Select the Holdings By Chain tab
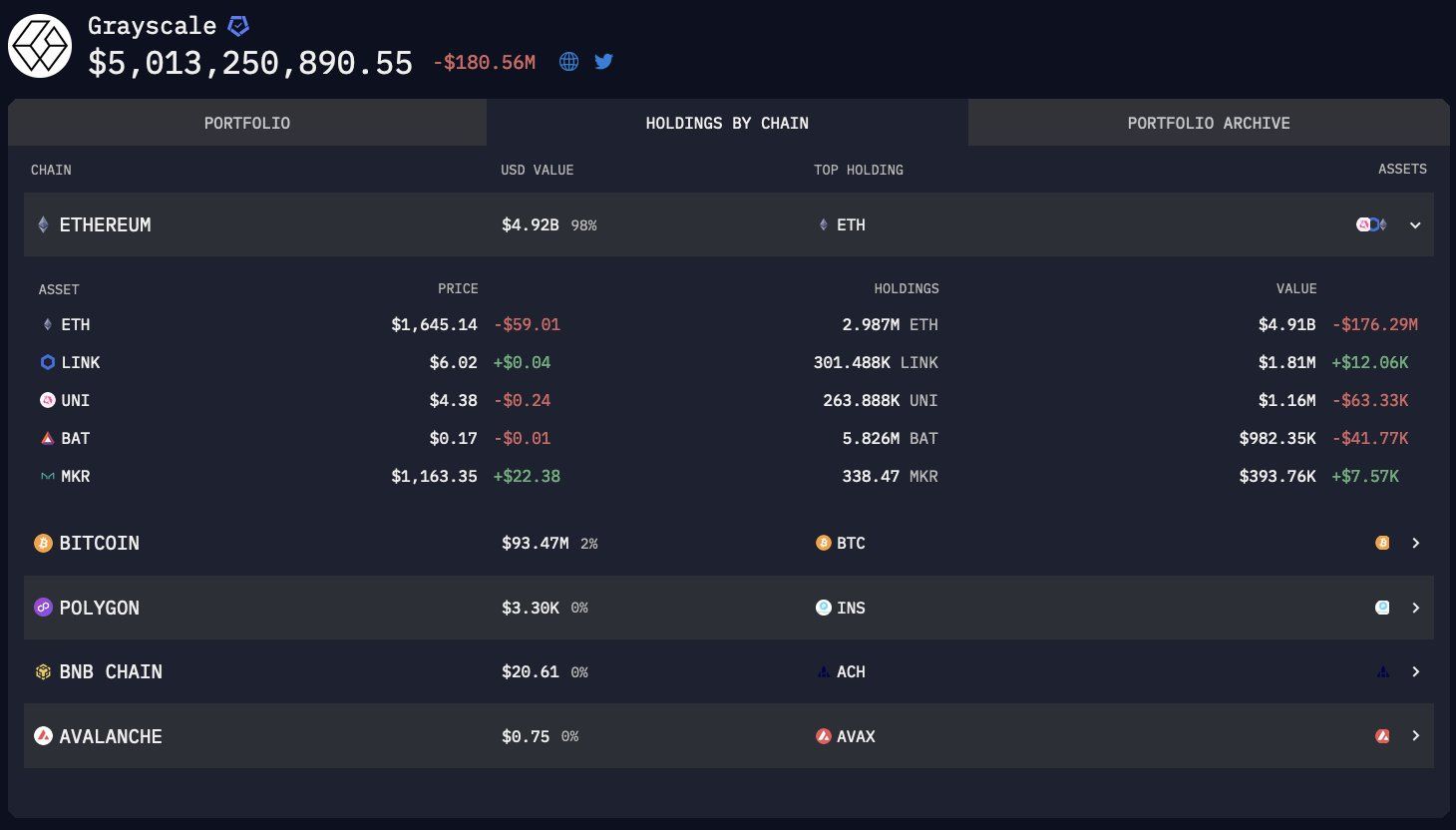This screenshot has height=830, width=1456. [x=727, y=123]
